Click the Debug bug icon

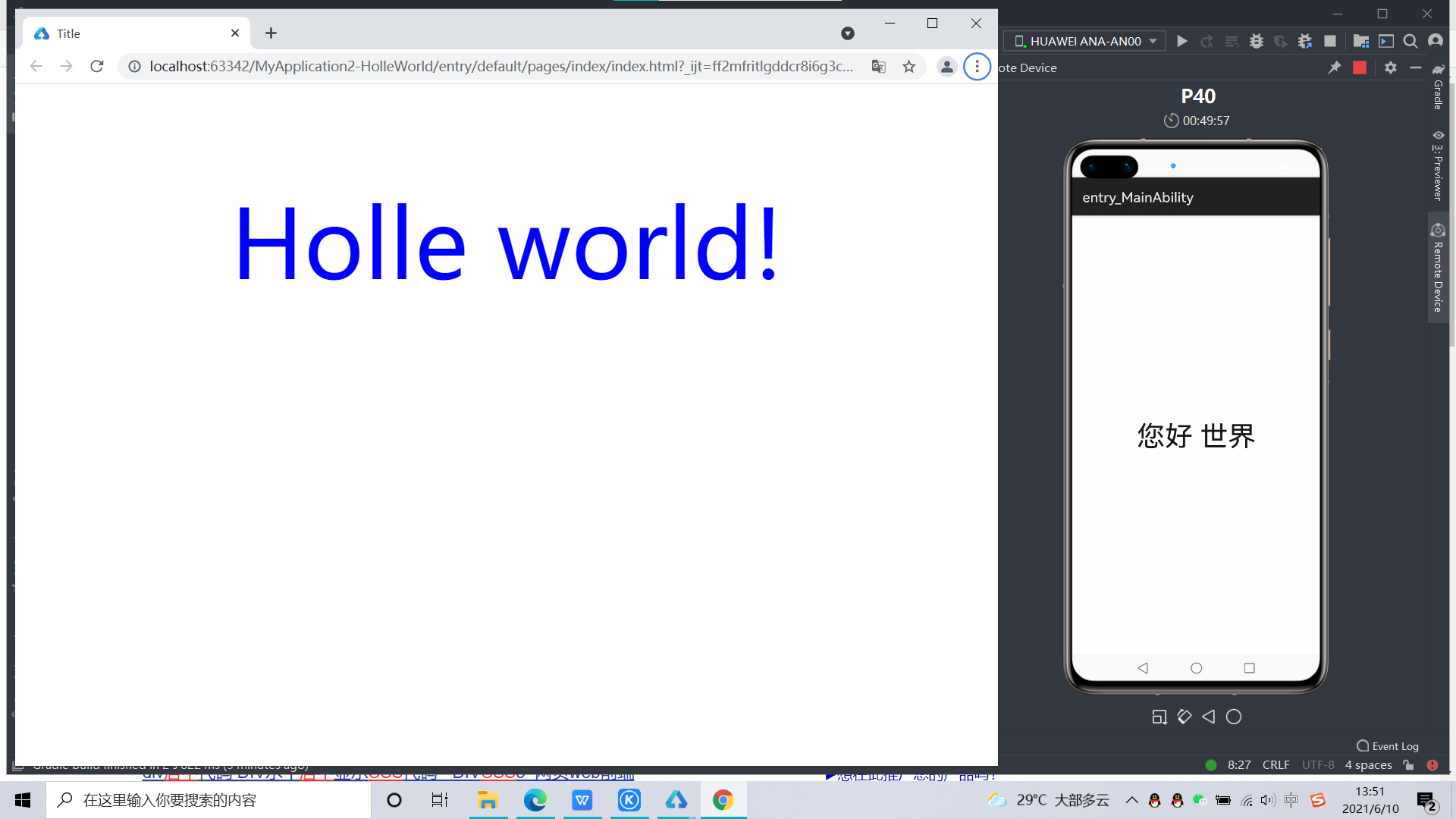(x=1257, y=41)
